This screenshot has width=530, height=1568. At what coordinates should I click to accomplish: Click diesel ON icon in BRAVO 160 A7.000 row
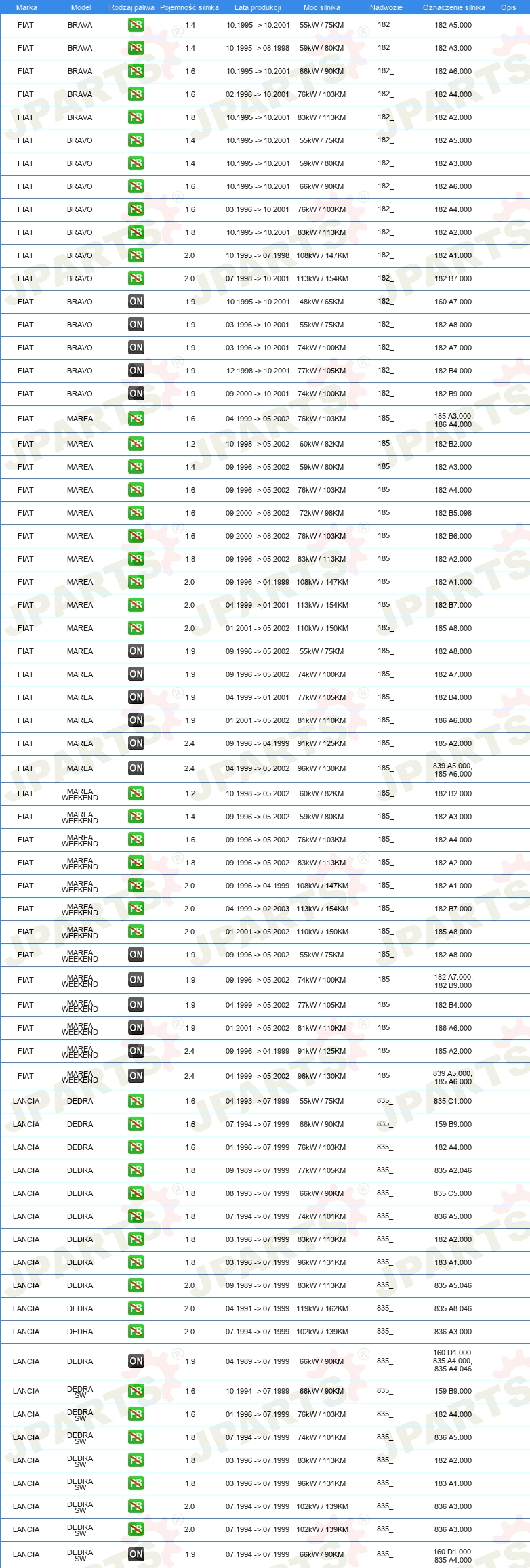tap(136, 302)
